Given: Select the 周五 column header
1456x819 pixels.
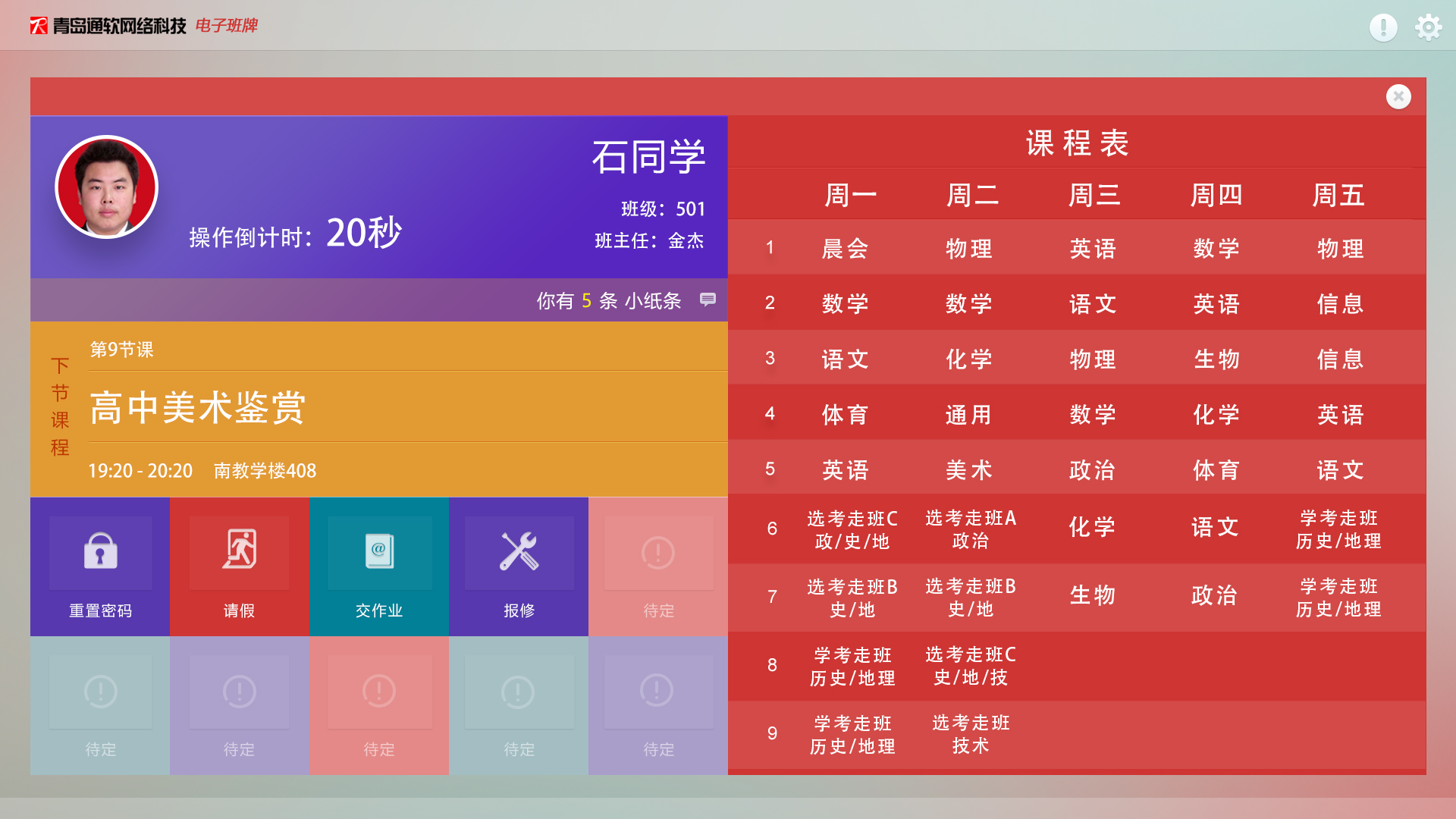Looking at the screenshot, I should 1338,195.
